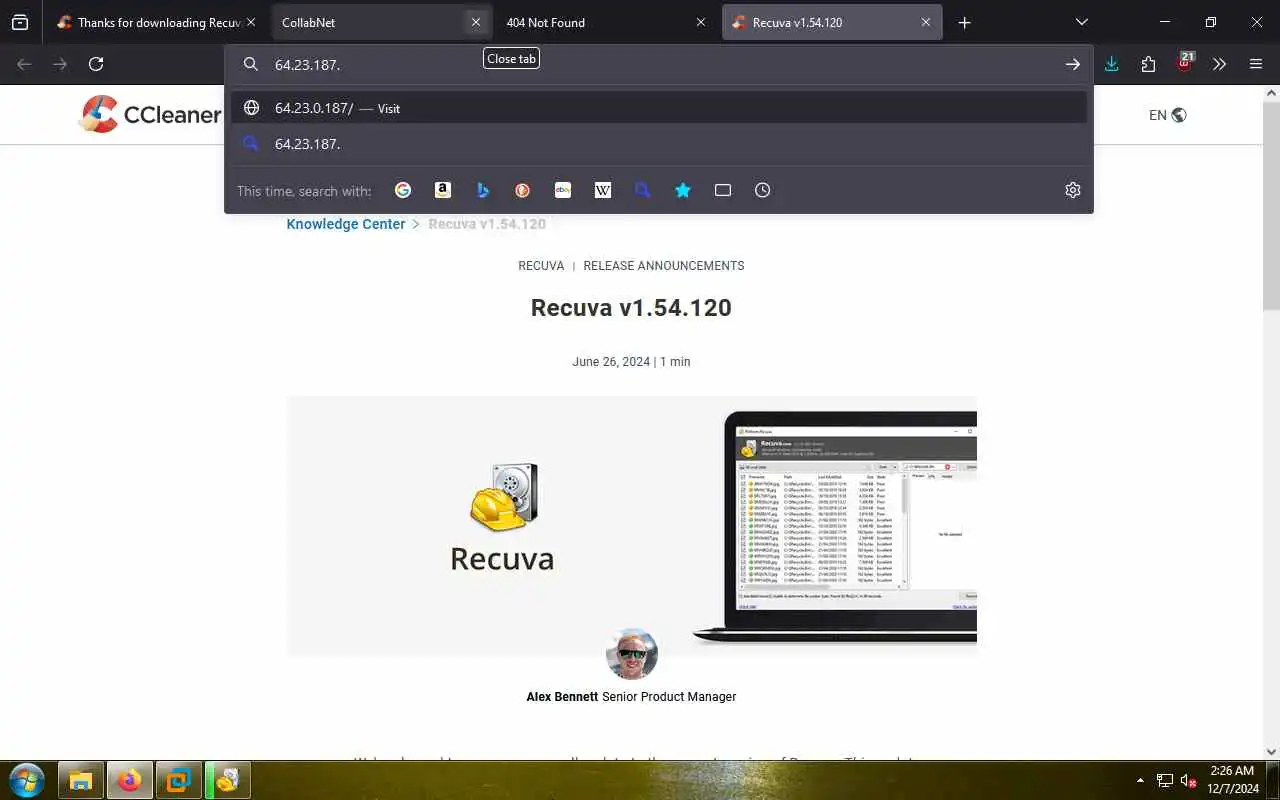Open the extensions puzzle icon
The height and width of the screenshot is (800, 1280).
pyautogui.click(x=1148, y=64)
